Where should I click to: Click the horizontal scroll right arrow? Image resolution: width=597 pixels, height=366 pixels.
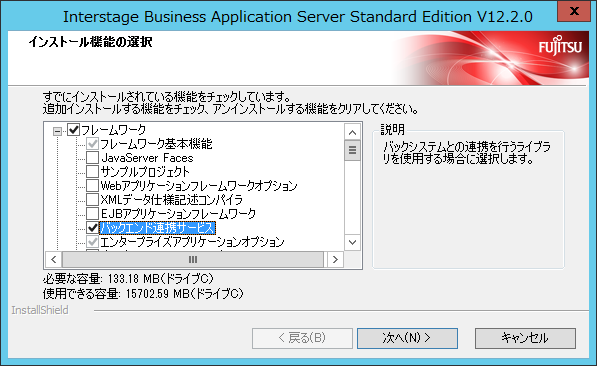[335, 259]
